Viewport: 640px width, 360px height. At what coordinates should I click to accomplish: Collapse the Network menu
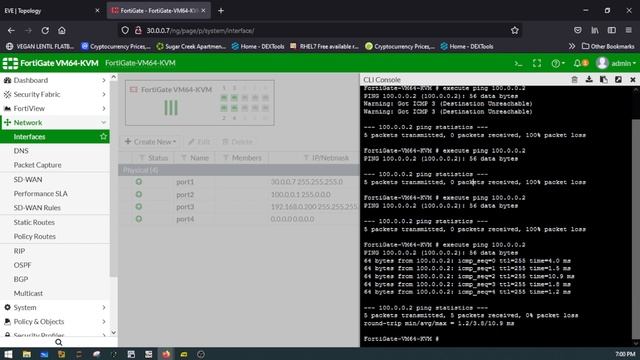click(x=55, y=122)
